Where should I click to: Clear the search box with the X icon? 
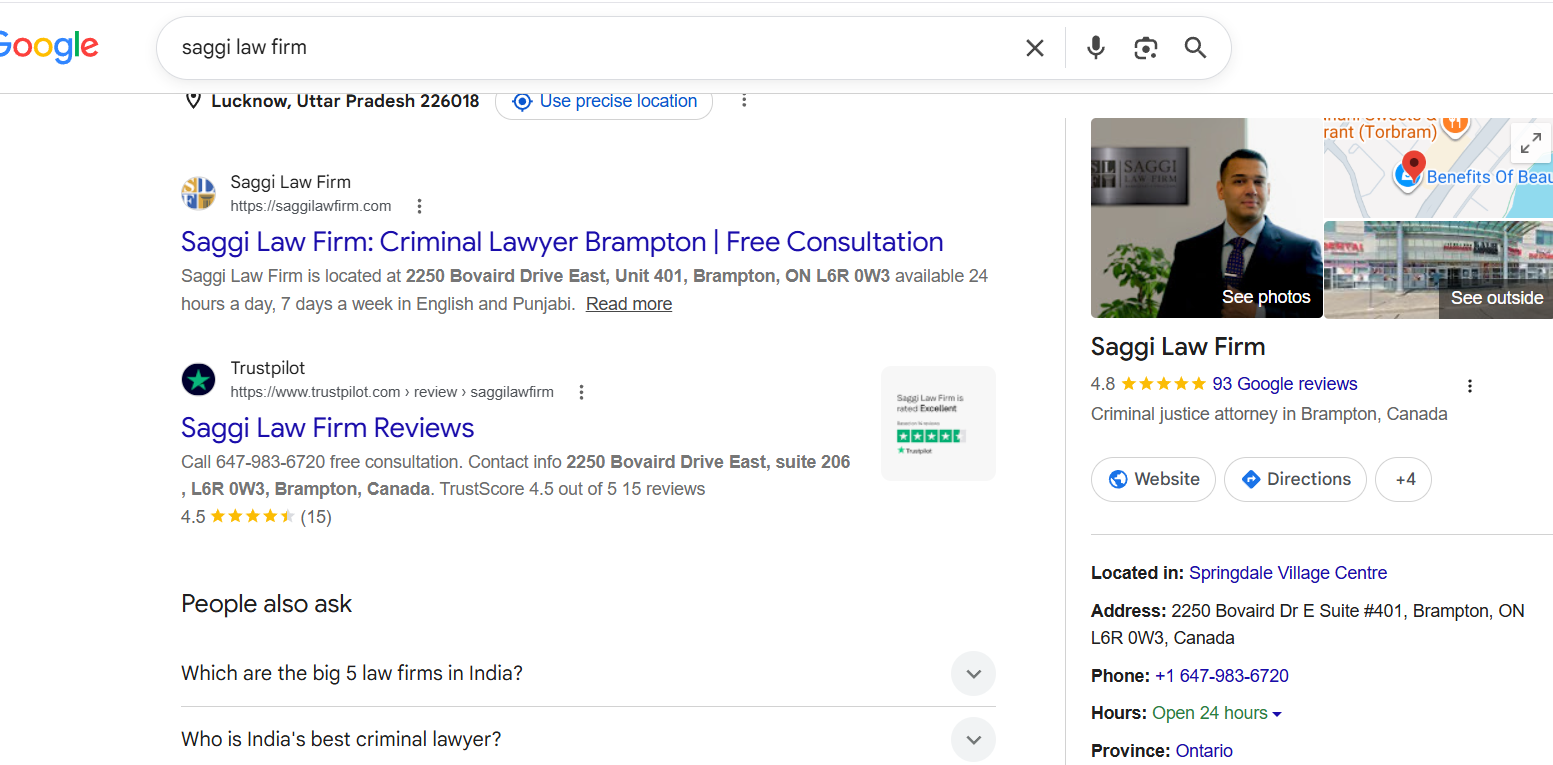coord(1035,48)
